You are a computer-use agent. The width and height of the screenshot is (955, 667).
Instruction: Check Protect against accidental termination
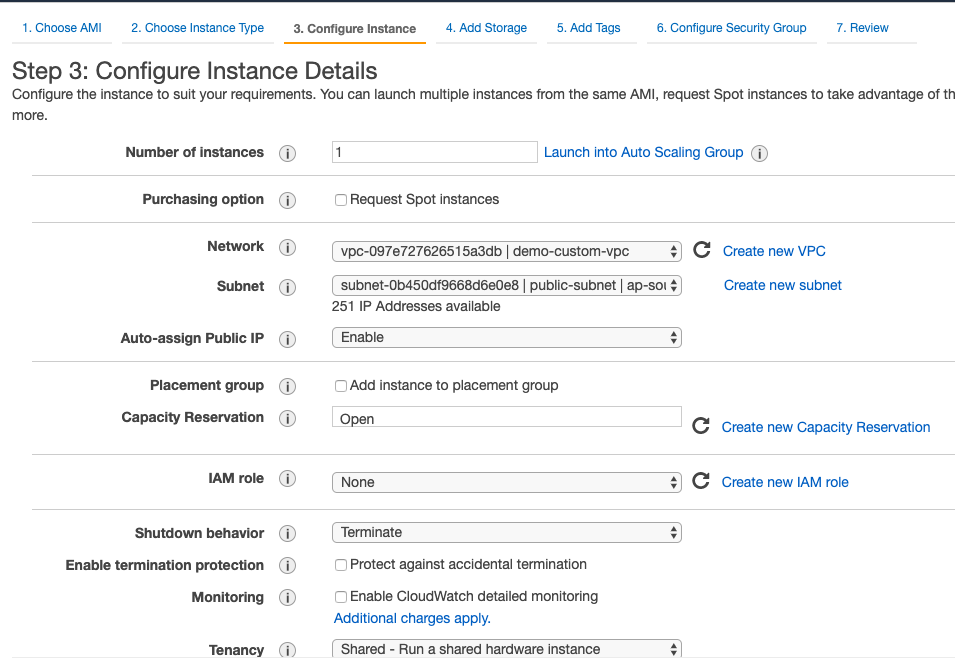341,565
